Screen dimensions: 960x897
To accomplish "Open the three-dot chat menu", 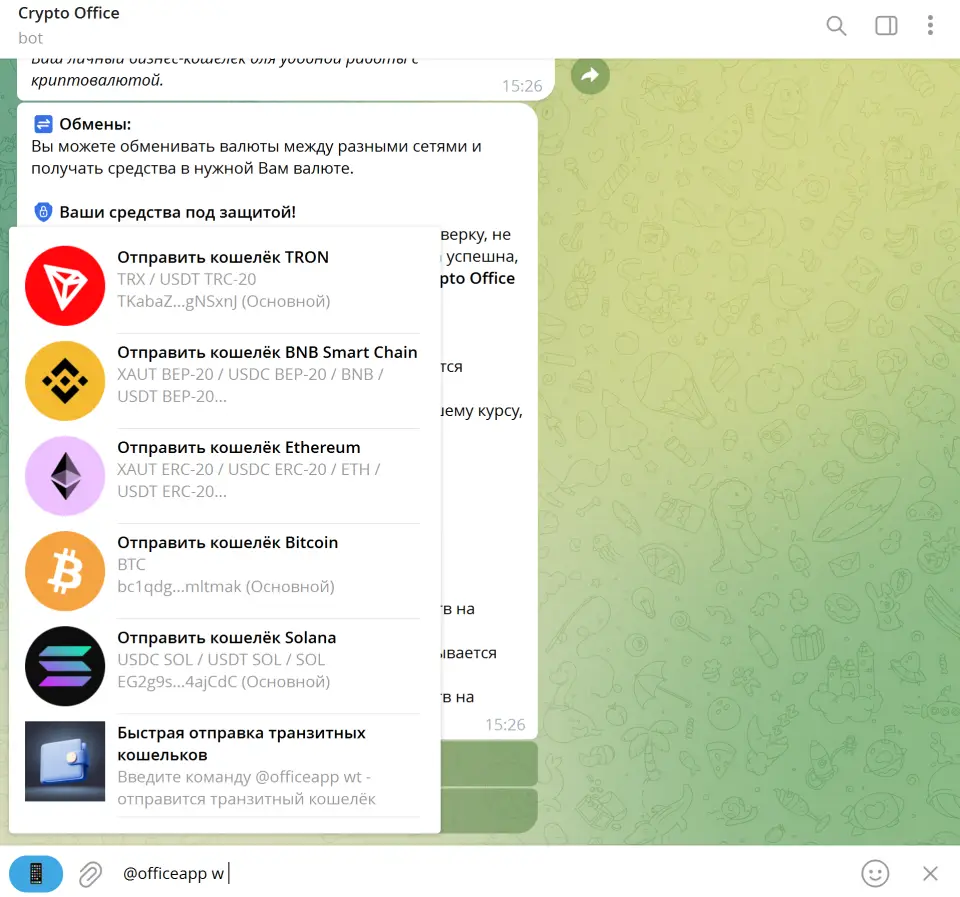I will 930,26.
